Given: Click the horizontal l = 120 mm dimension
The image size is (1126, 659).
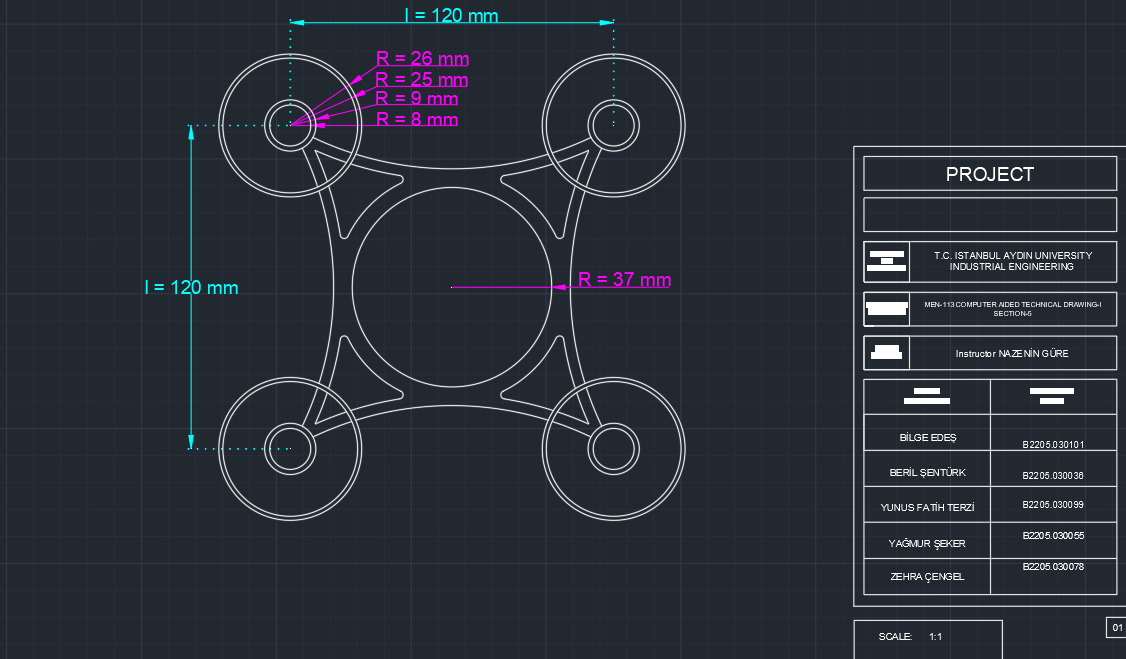Looking at the screenshot, I should [452, 16].
